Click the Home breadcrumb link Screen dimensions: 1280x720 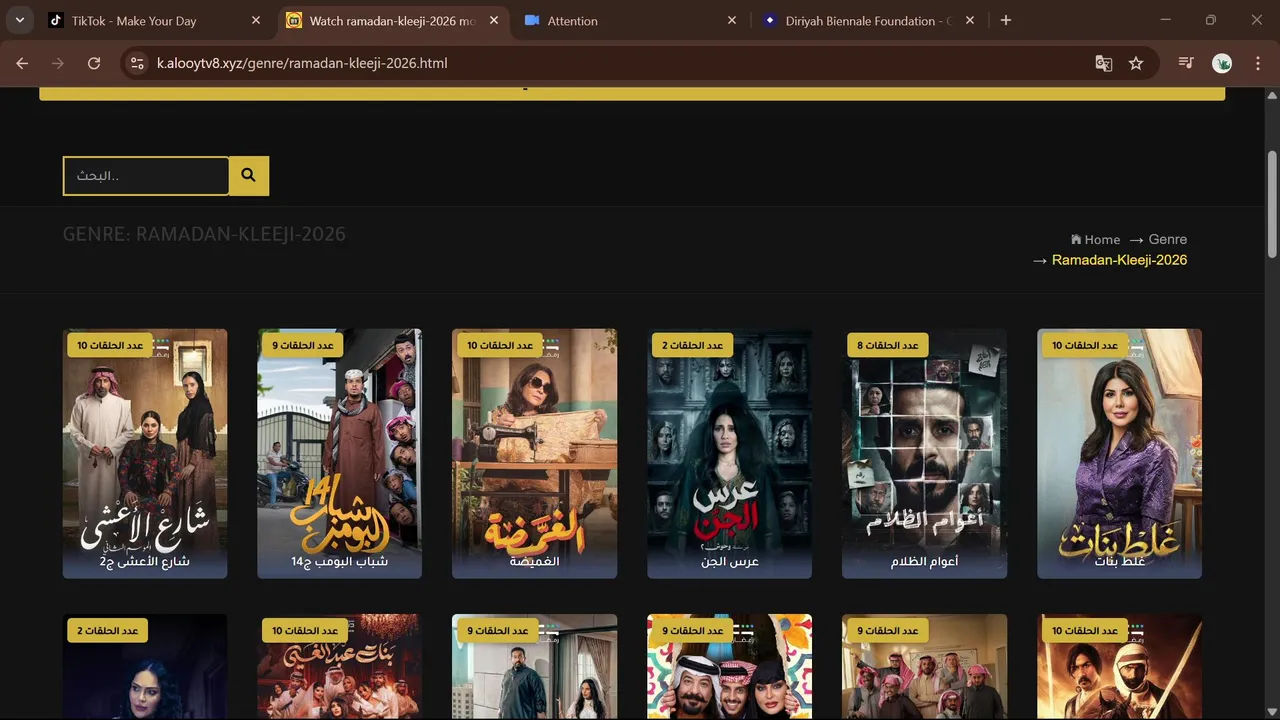pos(1102,239)
